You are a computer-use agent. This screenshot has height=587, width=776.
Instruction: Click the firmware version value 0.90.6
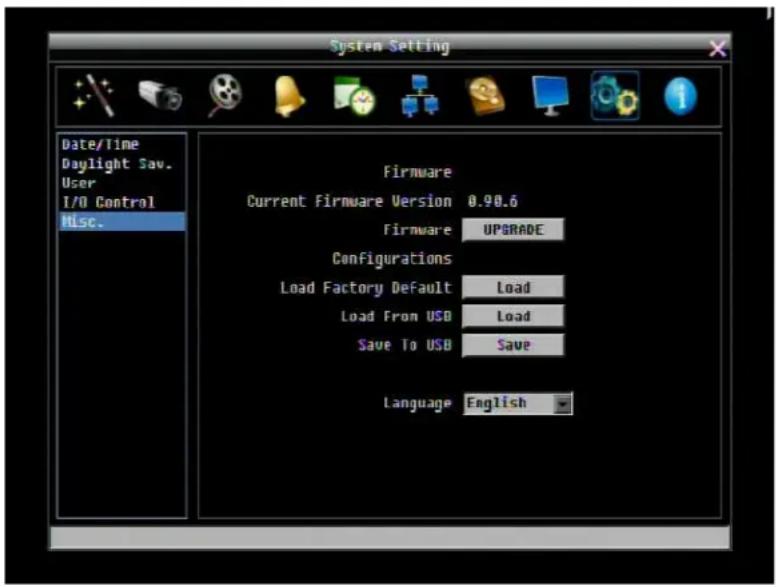(492, 201)
